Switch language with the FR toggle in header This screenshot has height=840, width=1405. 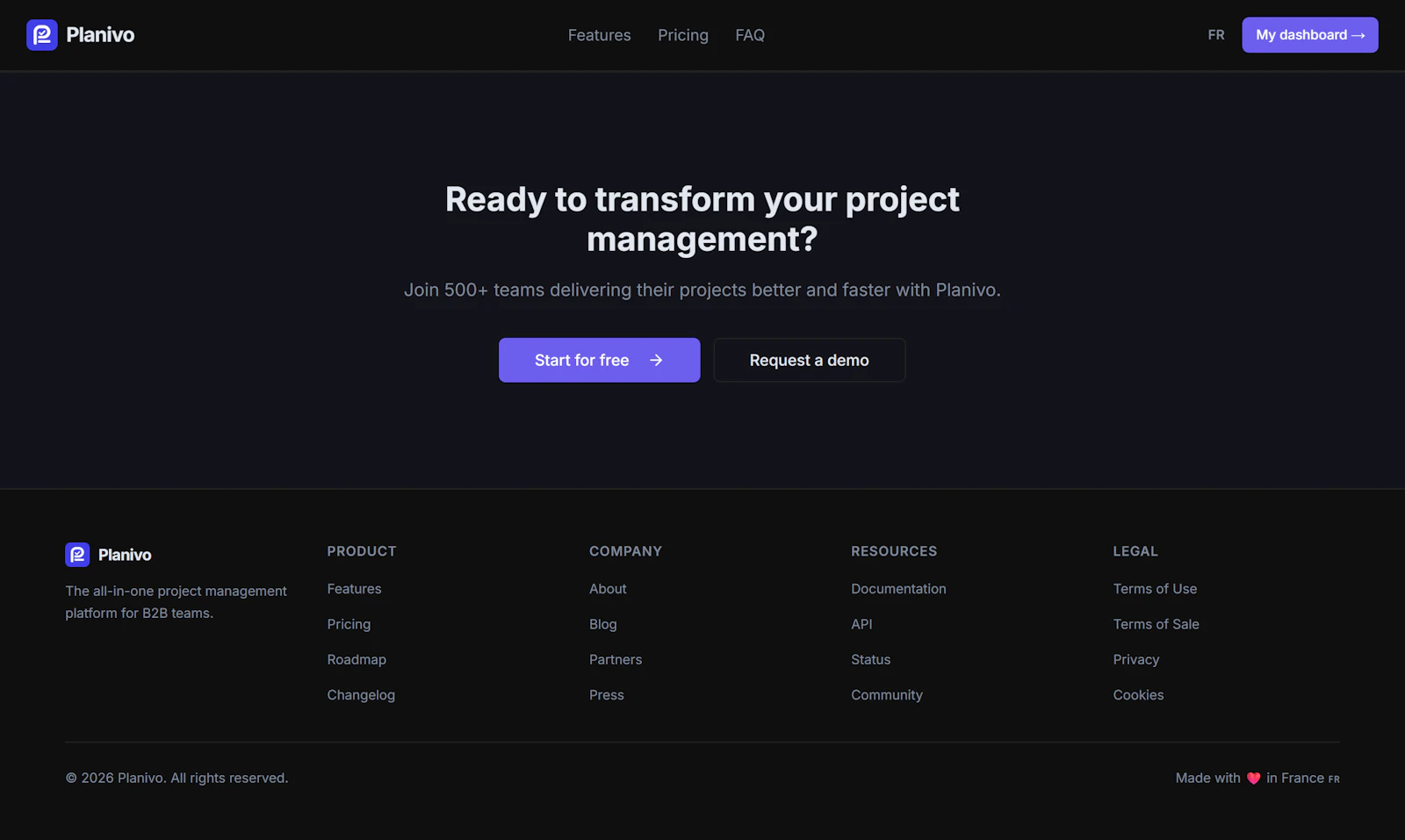[x=1216, y=35]
